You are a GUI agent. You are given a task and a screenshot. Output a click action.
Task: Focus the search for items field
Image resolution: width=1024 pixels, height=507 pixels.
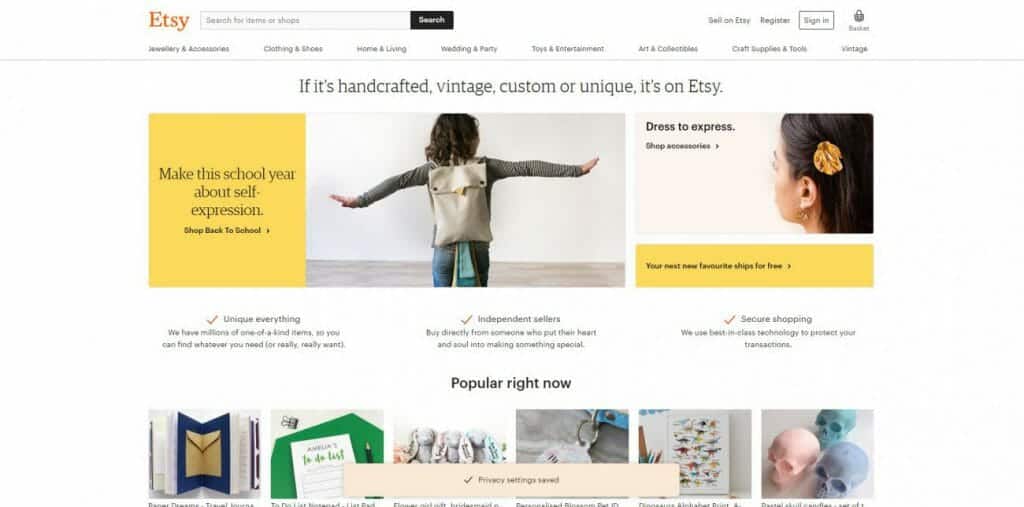306,20
